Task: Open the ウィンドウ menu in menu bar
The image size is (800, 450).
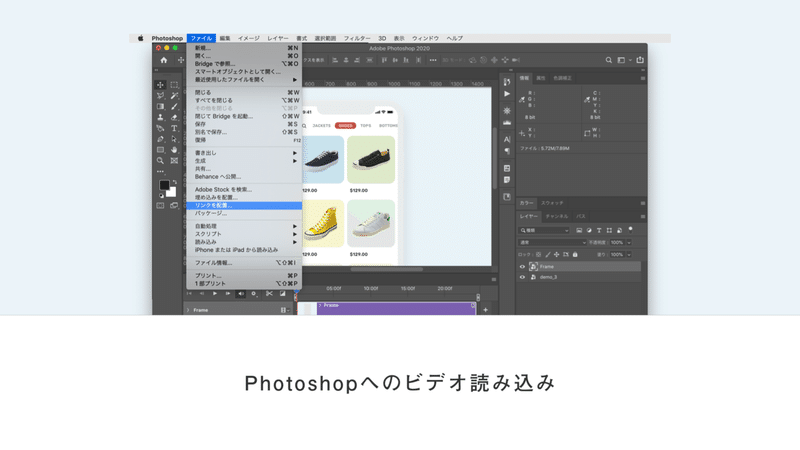Action: coord(425,38)
